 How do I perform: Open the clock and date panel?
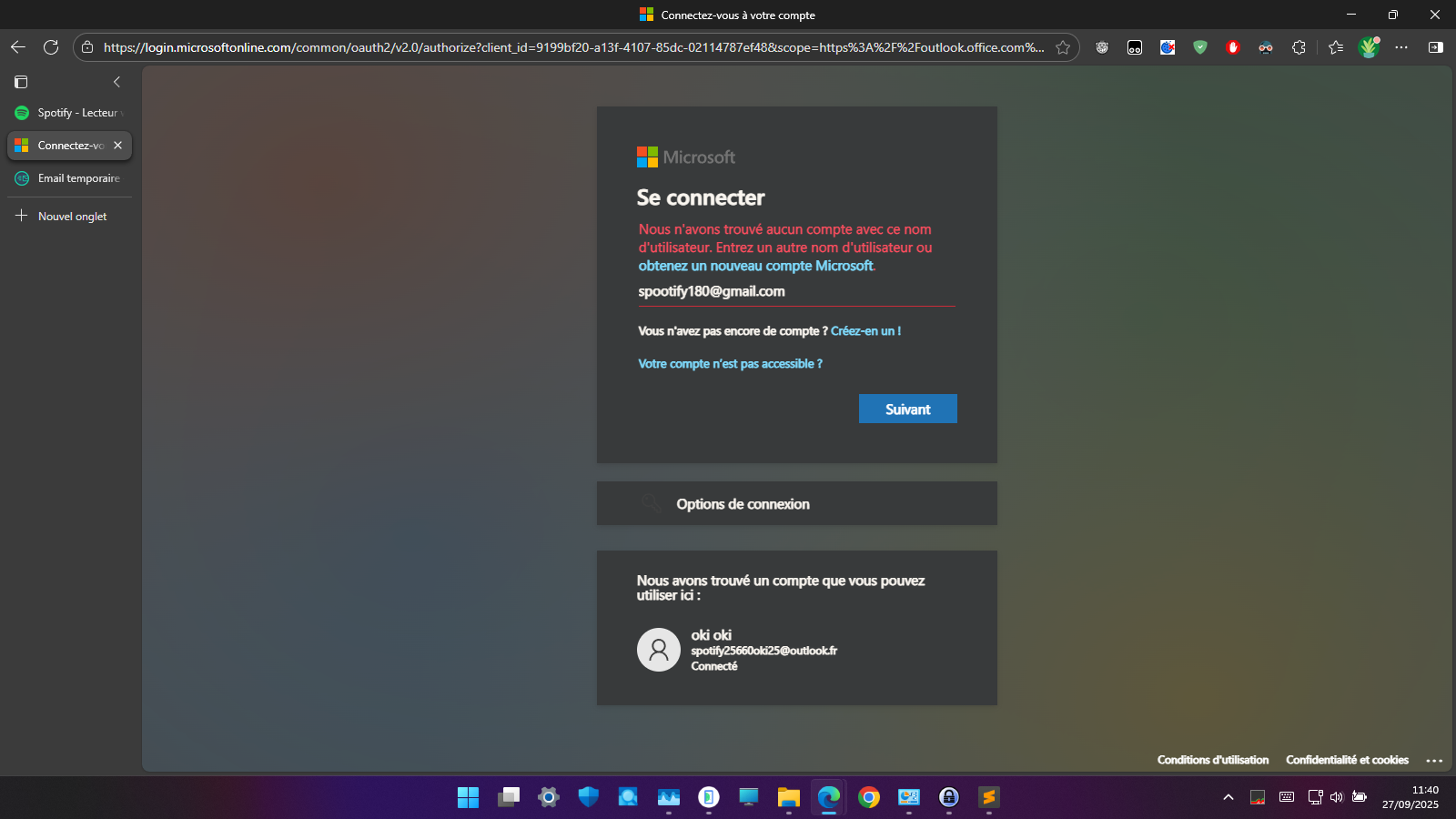(x=1410, y=797)
